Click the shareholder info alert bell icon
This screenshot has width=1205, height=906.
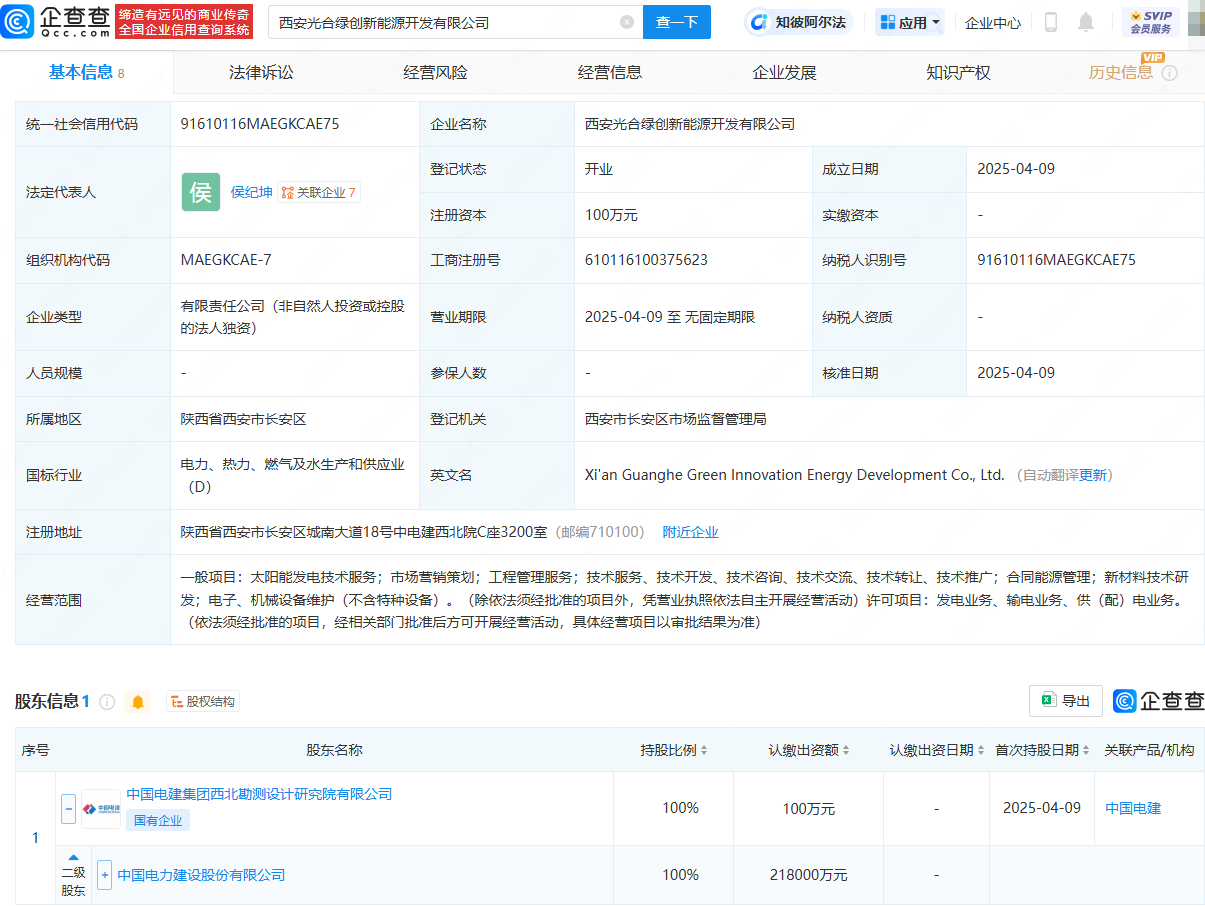(x=138, y=702)
